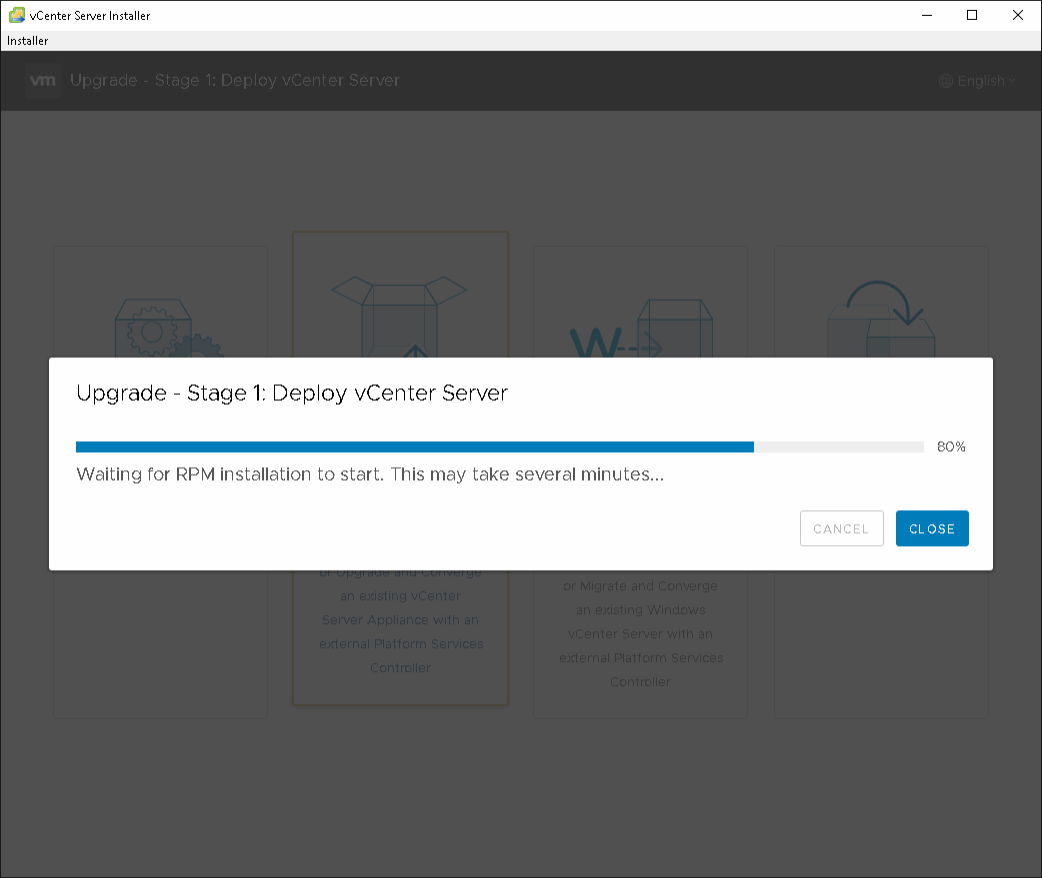This screenshot has height=878, width=1042.
Task: Click the globe icon beside English
Action: pyautogui.click(x=945, y=81)
